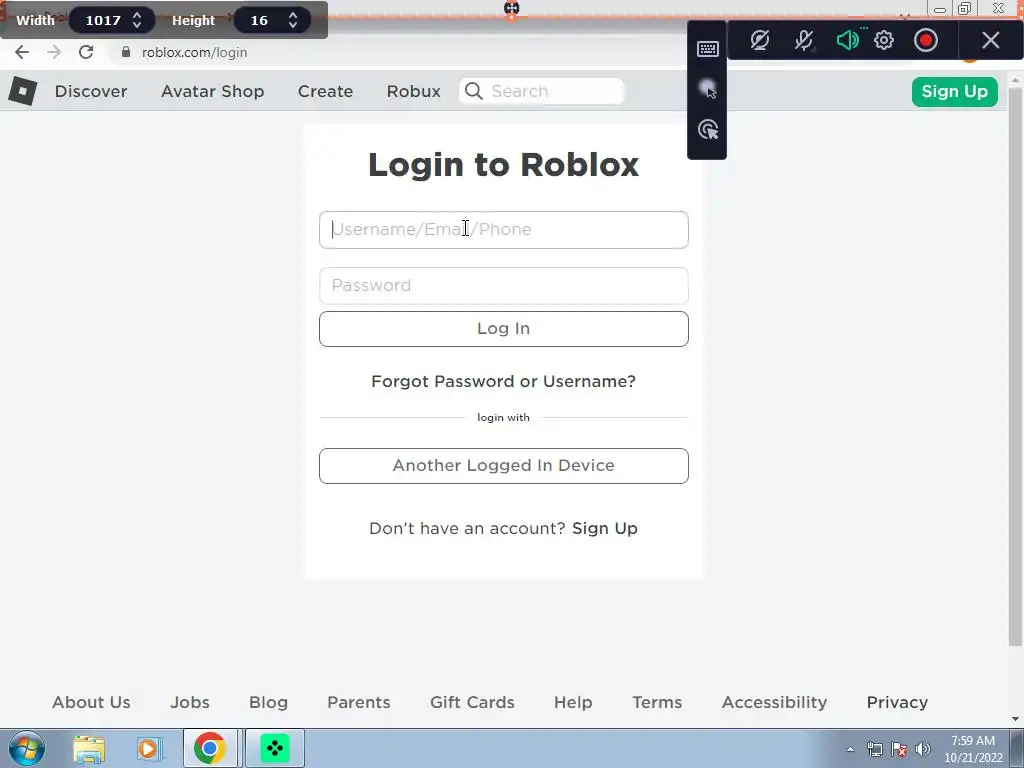
Task: Open the Create menu item
Action: pos(325,91)
